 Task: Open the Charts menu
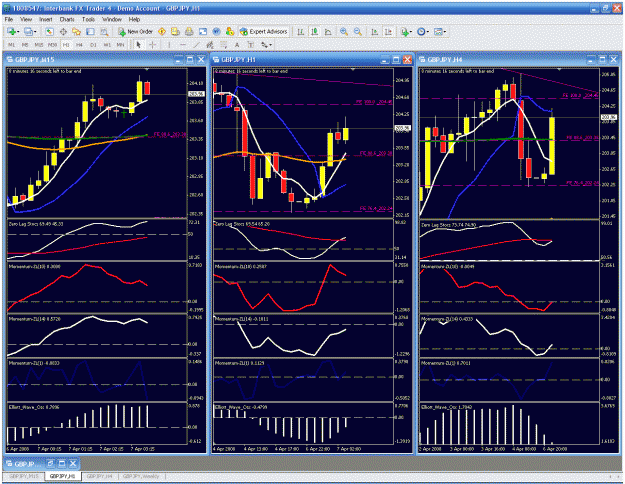(67, 19)
